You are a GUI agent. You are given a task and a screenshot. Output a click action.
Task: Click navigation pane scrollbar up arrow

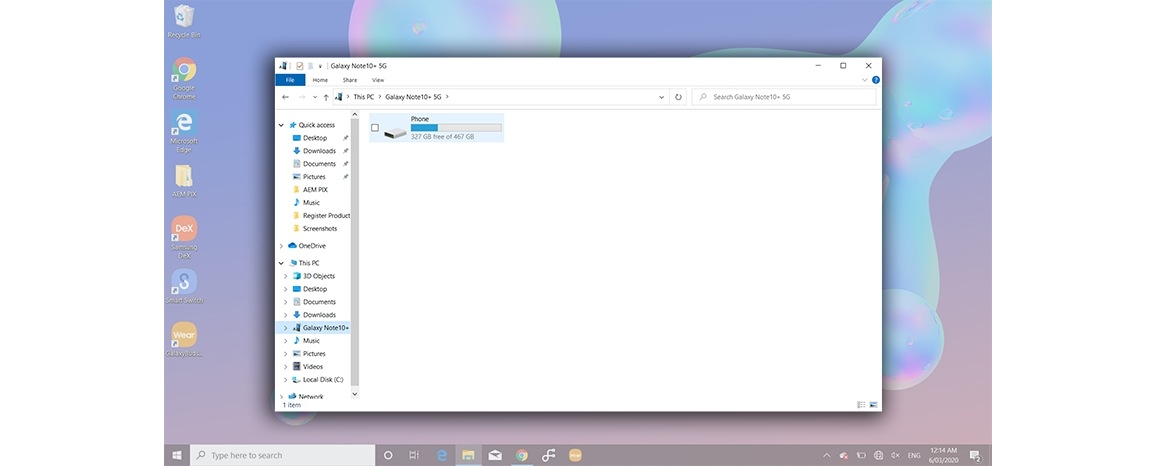(x=355, y=115)
